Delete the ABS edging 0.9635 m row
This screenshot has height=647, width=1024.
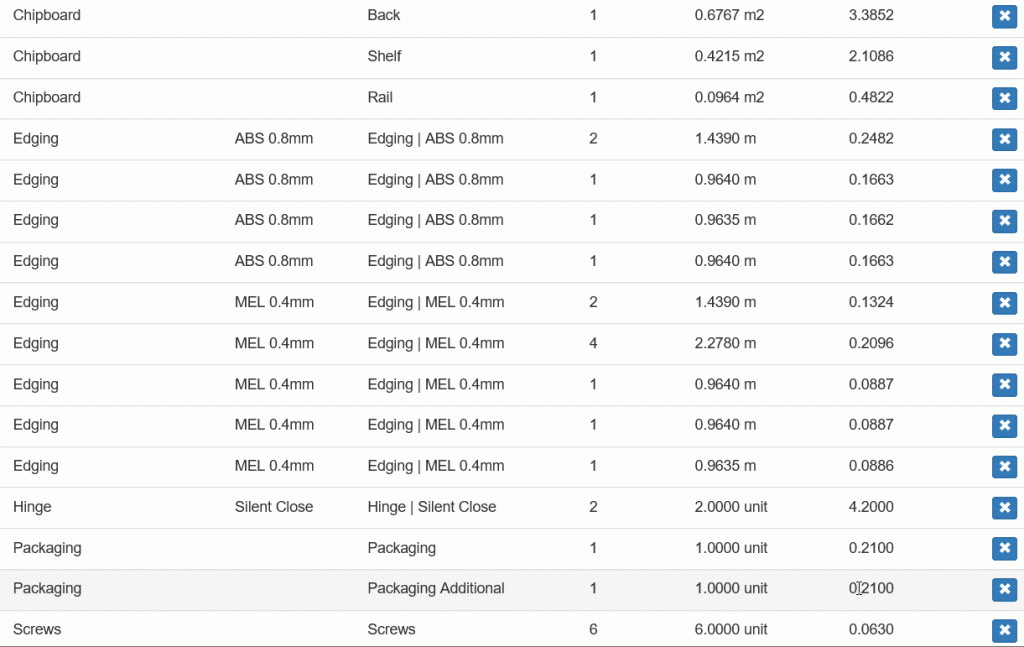tap(1004, 221)
